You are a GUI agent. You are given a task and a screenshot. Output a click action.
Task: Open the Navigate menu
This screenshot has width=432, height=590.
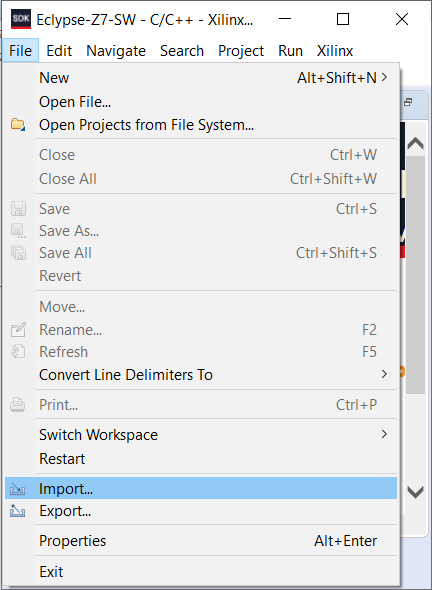(x=116, y=50)
